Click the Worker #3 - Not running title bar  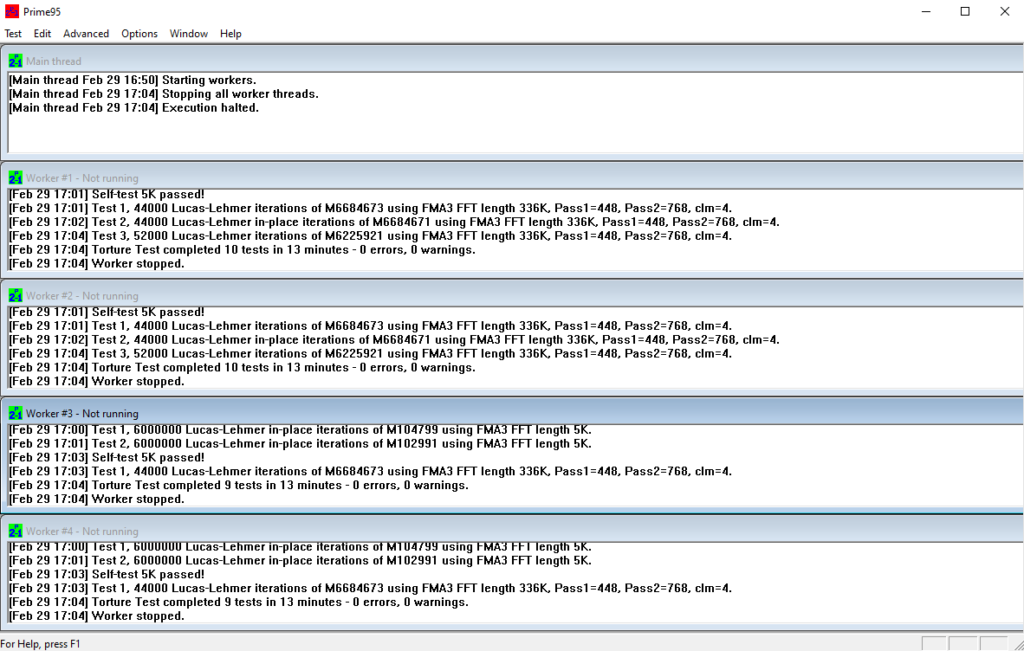500,413
